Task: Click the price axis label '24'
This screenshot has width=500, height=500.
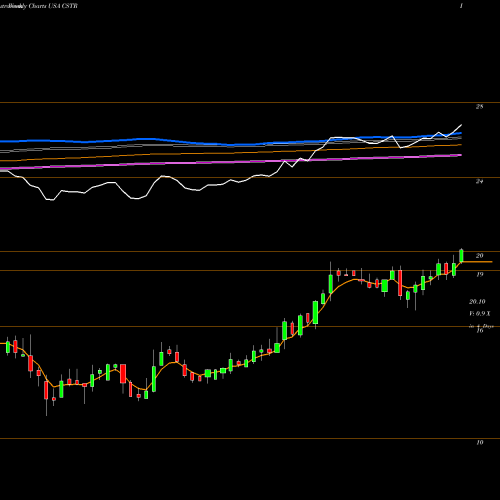Action: coord(479,181)
